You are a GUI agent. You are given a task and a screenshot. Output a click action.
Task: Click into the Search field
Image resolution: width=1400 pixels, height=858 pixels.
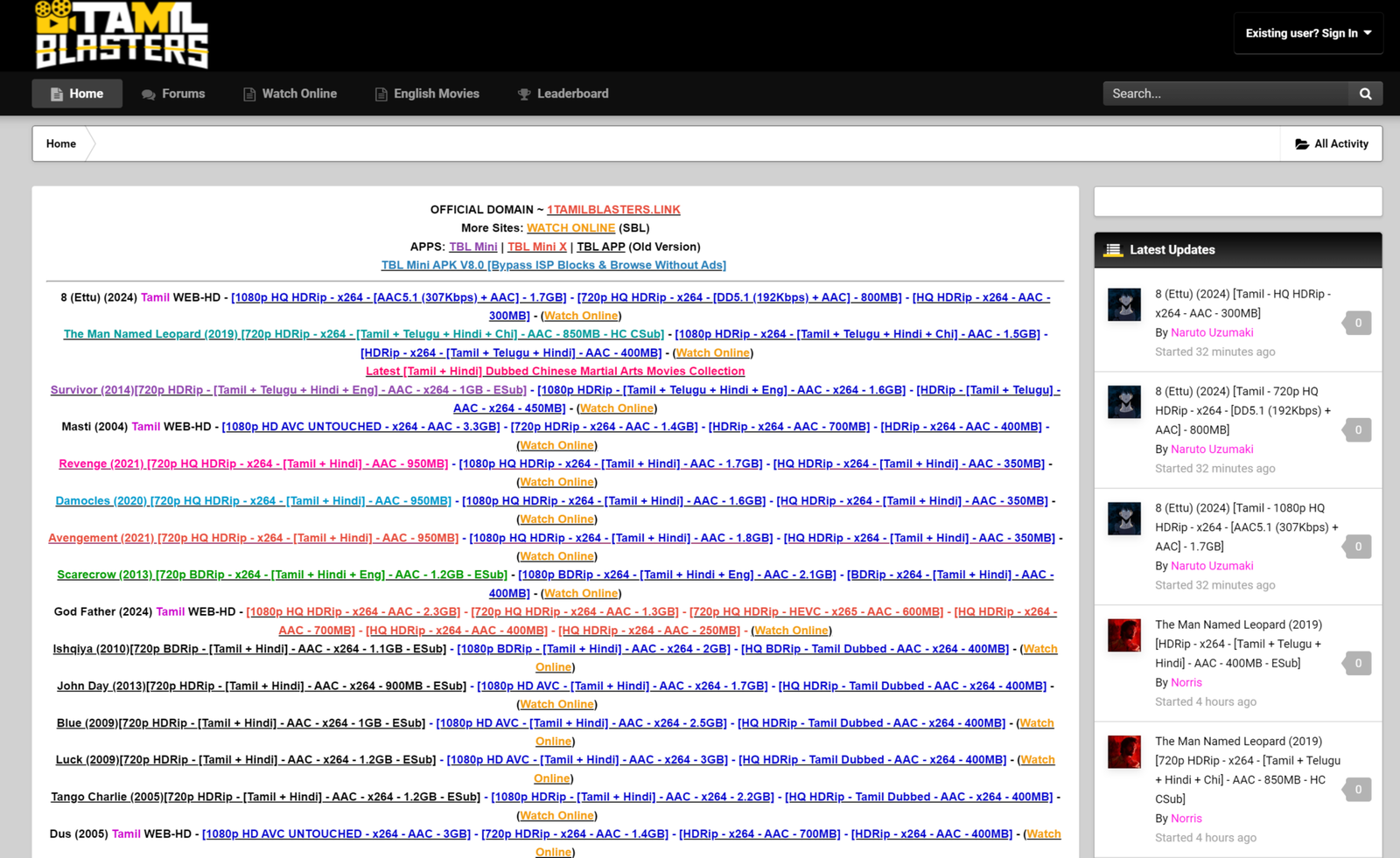pyautogui.click(x=1225, y=94)
